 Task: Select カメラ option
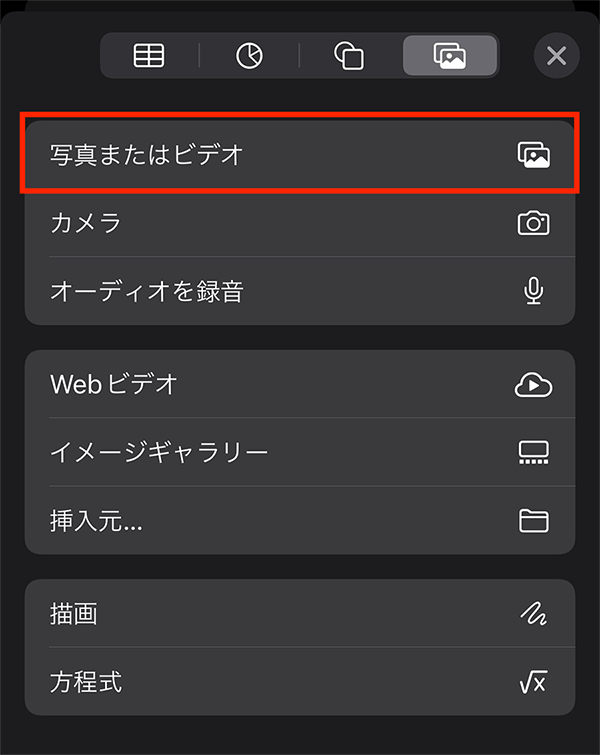click(300, 222)
